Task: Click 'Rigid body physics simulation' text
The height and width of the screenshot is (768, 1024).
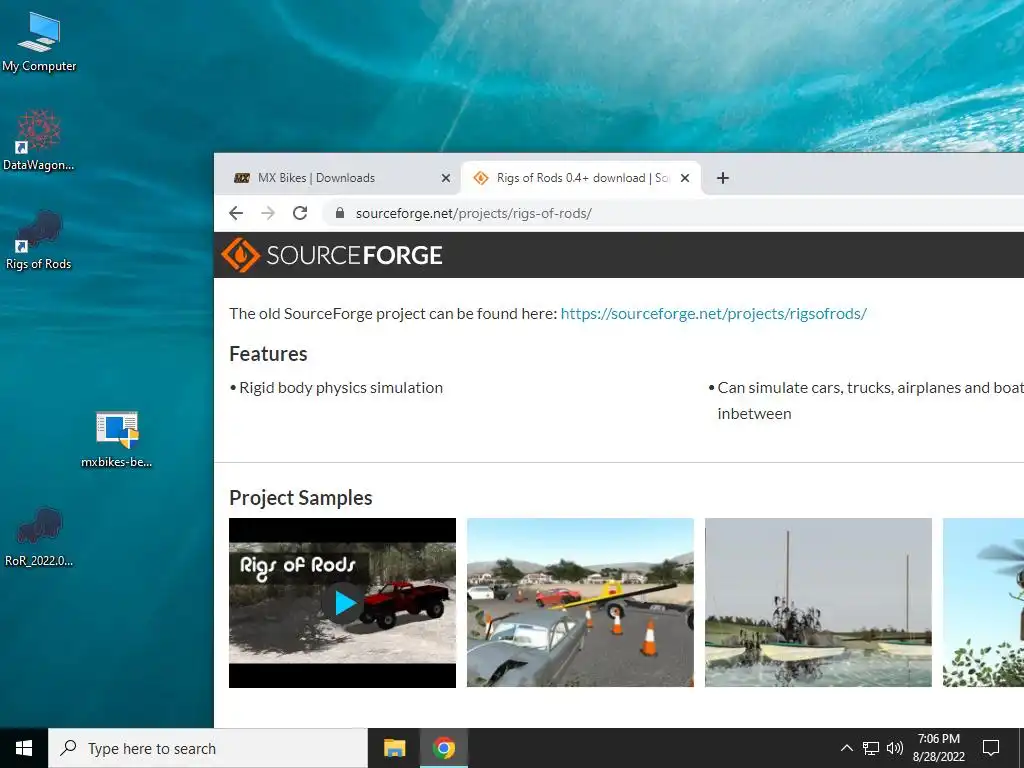Action: pos(341,388)
